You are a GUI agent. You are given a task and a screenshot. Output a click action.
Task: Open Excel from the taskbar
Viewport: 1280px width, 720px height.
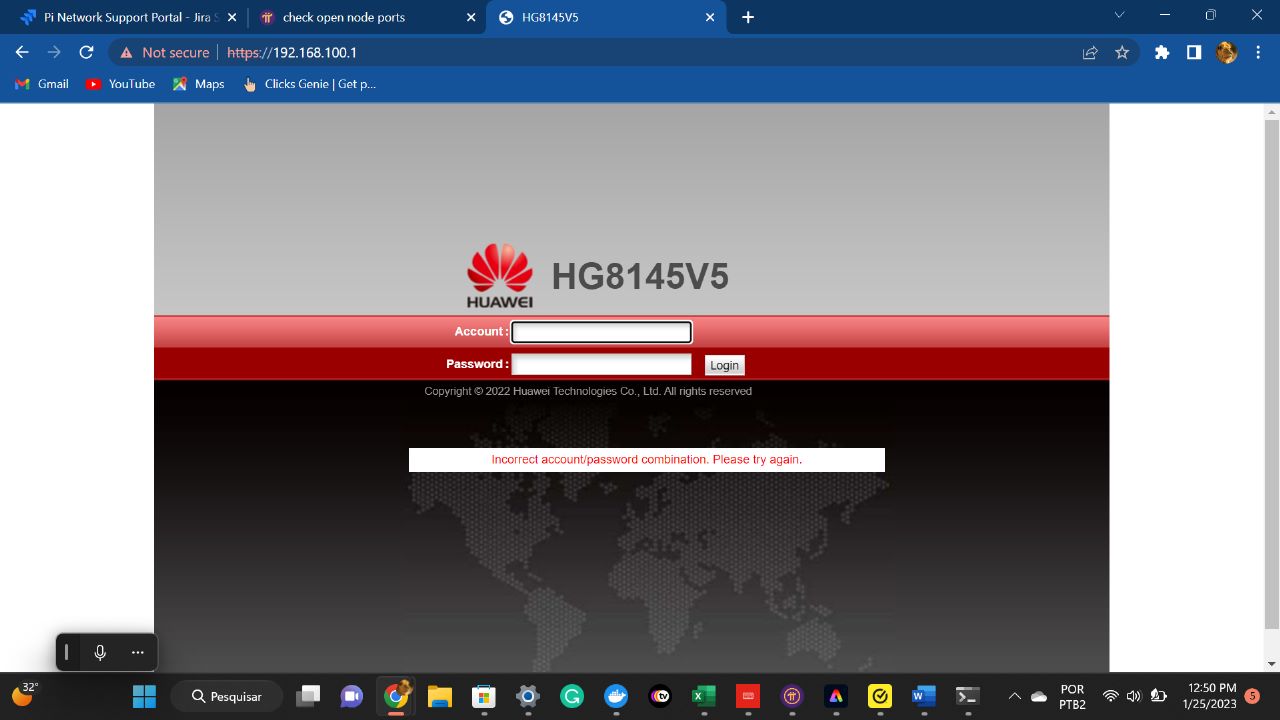tap(703, 696)
